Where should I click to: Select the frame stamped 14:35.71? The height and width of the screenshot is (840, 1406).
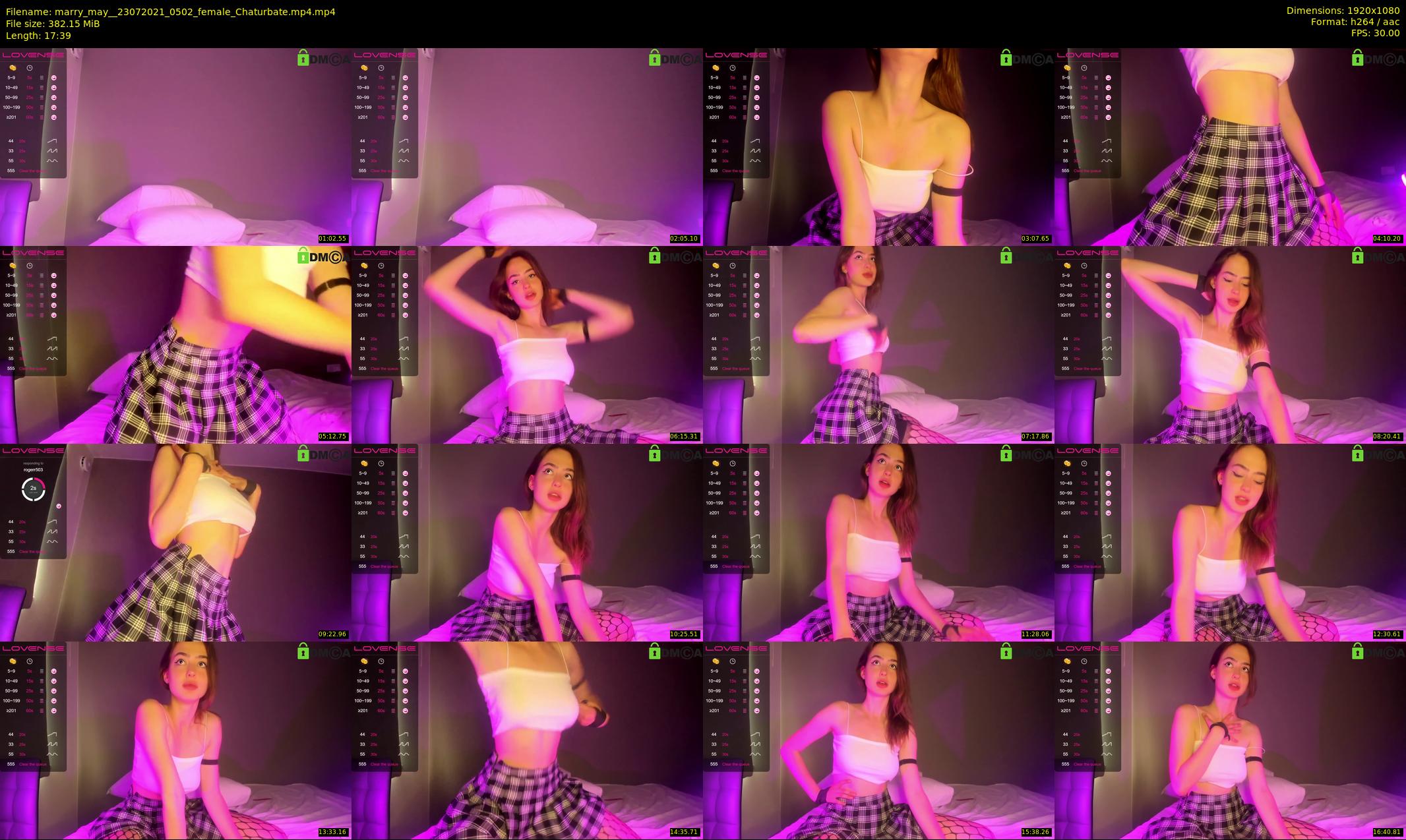point(527,740)
